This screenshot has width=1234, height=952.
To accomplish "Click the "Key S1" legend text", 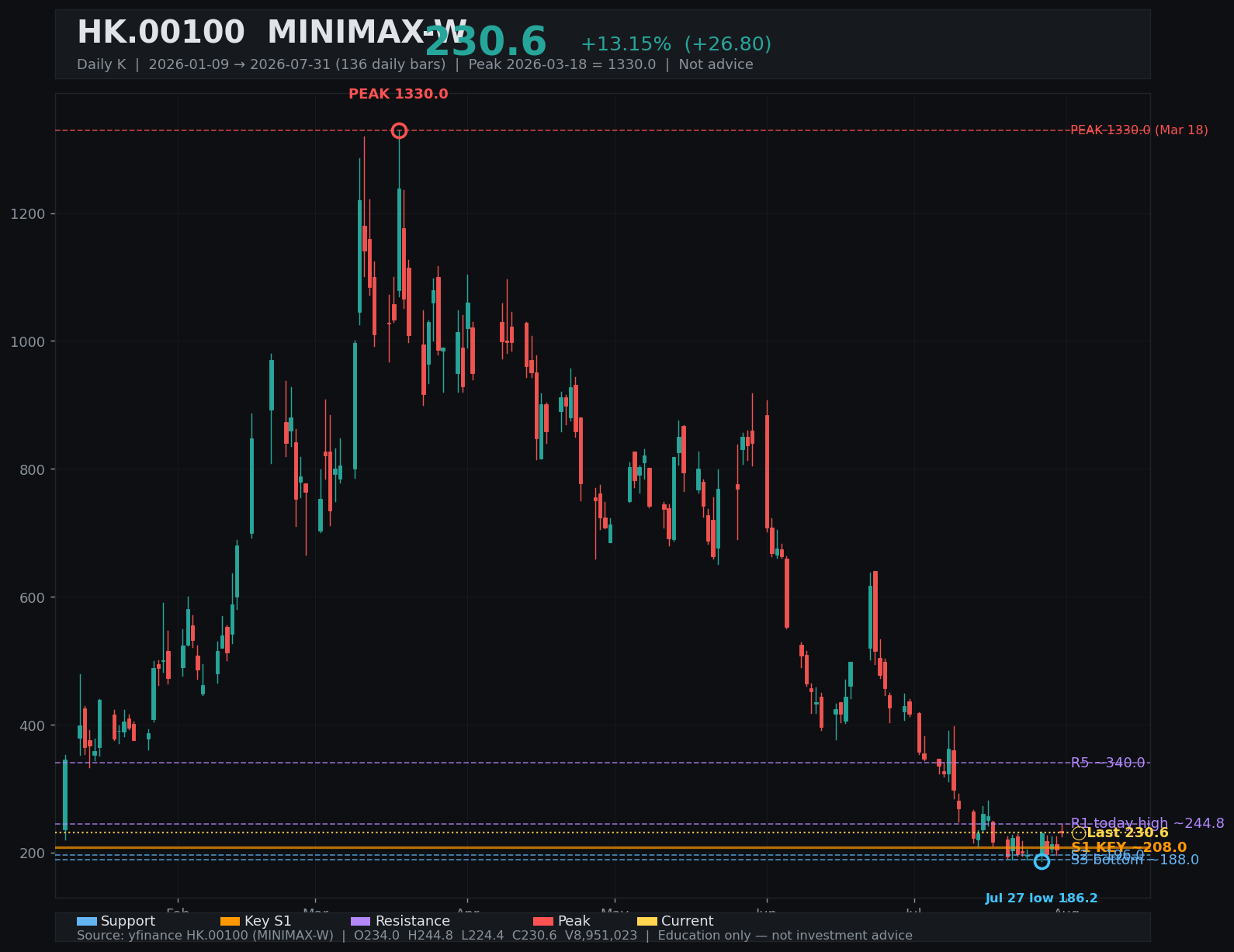I will 268,921.
